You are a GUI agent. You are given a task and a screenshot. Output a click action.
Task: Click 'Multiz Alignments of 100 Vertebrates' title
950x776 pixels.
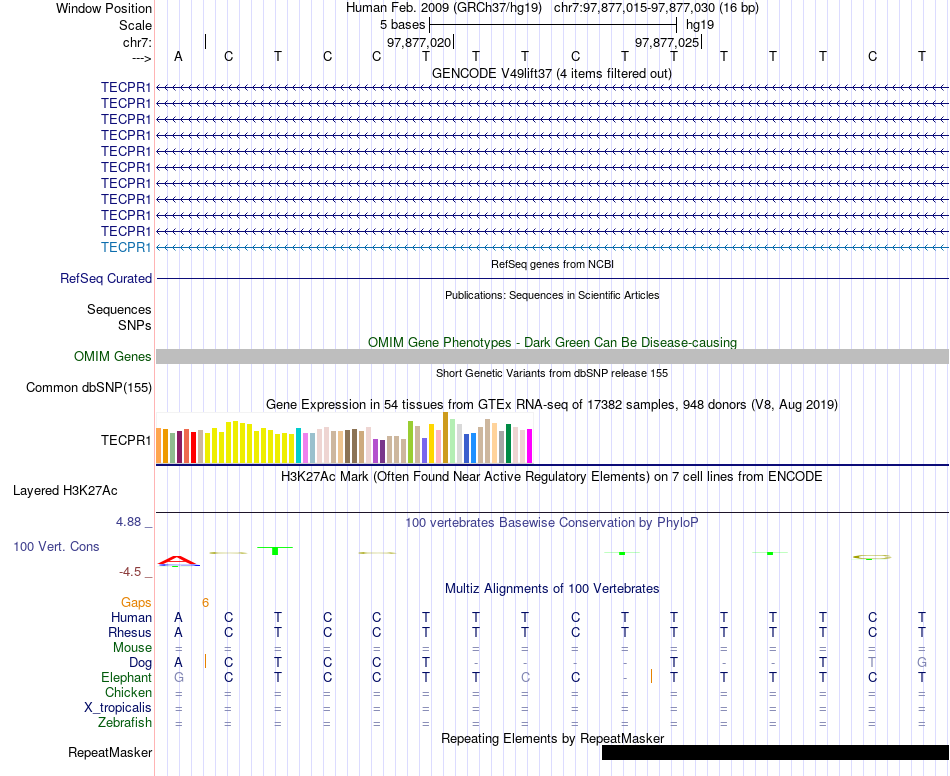tap(552, 588)
